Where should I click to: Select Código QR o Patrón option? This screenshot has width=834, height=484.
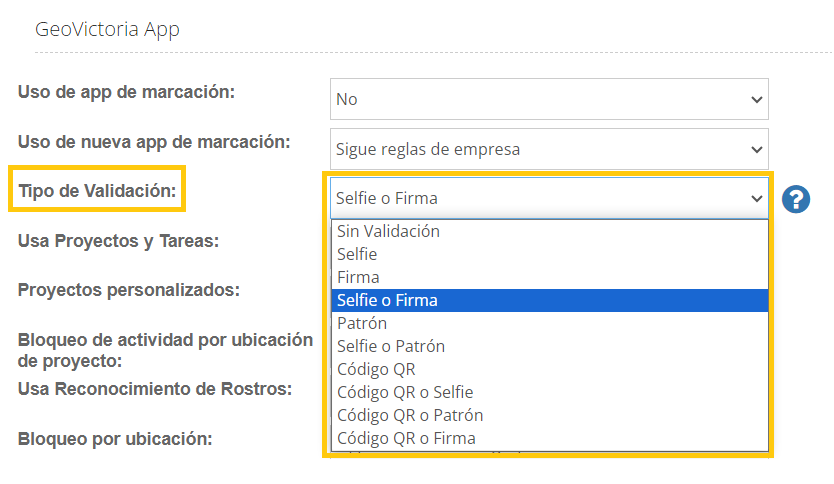410,415
